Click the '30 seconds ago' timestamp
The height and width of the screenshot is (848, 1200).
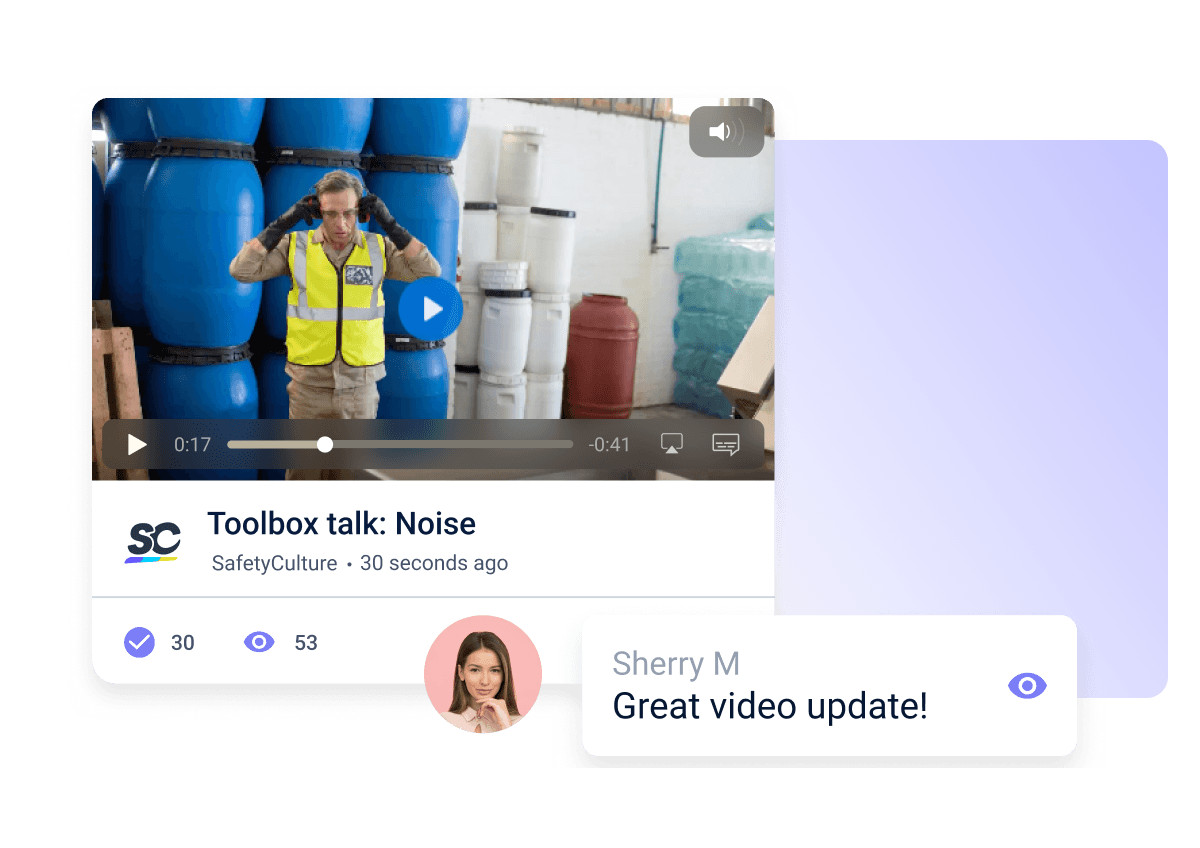point(434,564)
